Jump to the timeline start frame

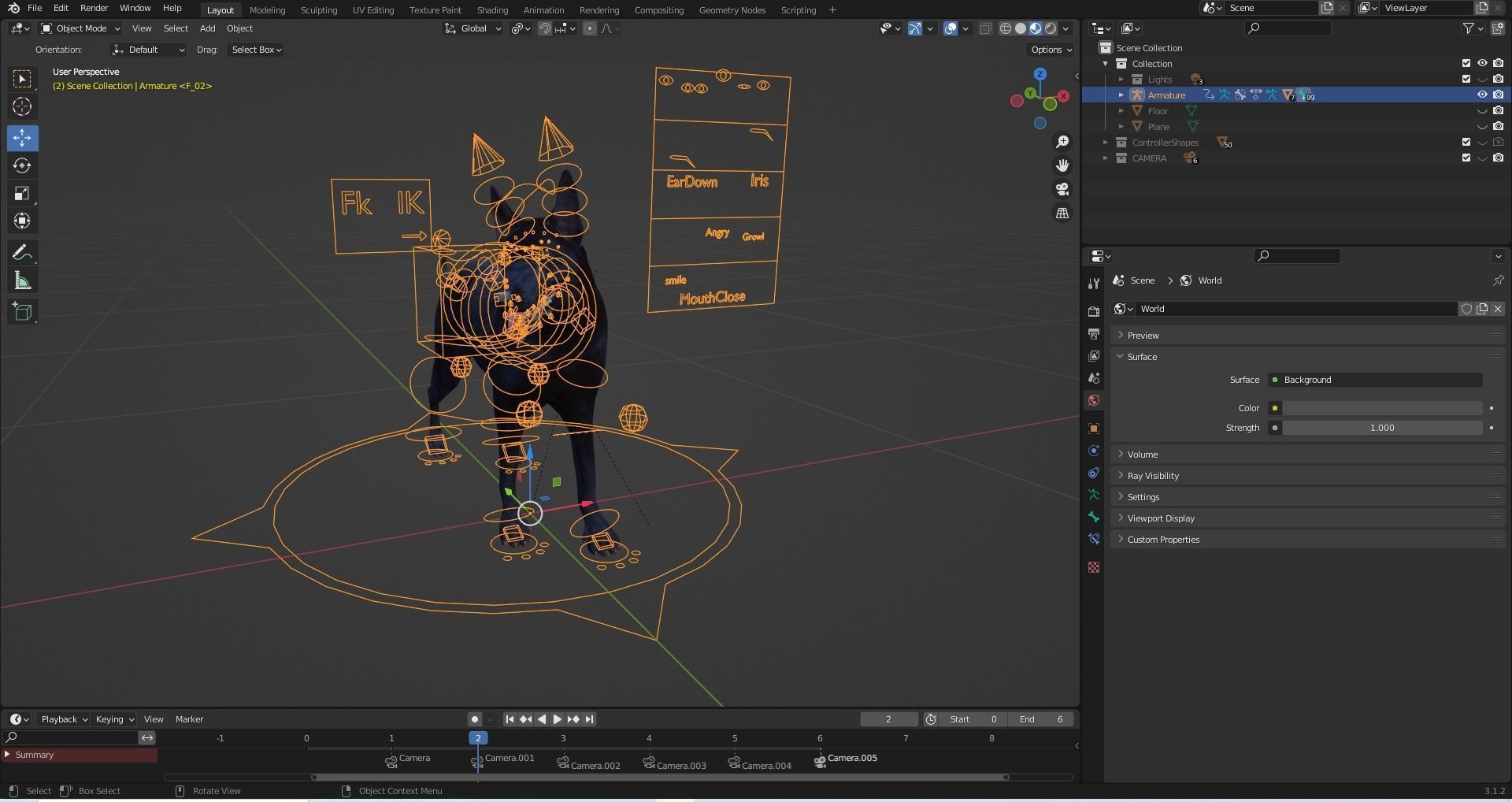tap(510, 719)
